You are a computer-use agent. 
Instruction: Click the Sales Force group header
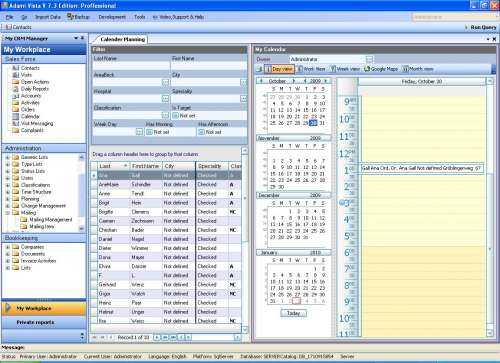pyautogui.click(x=44, y=59)
